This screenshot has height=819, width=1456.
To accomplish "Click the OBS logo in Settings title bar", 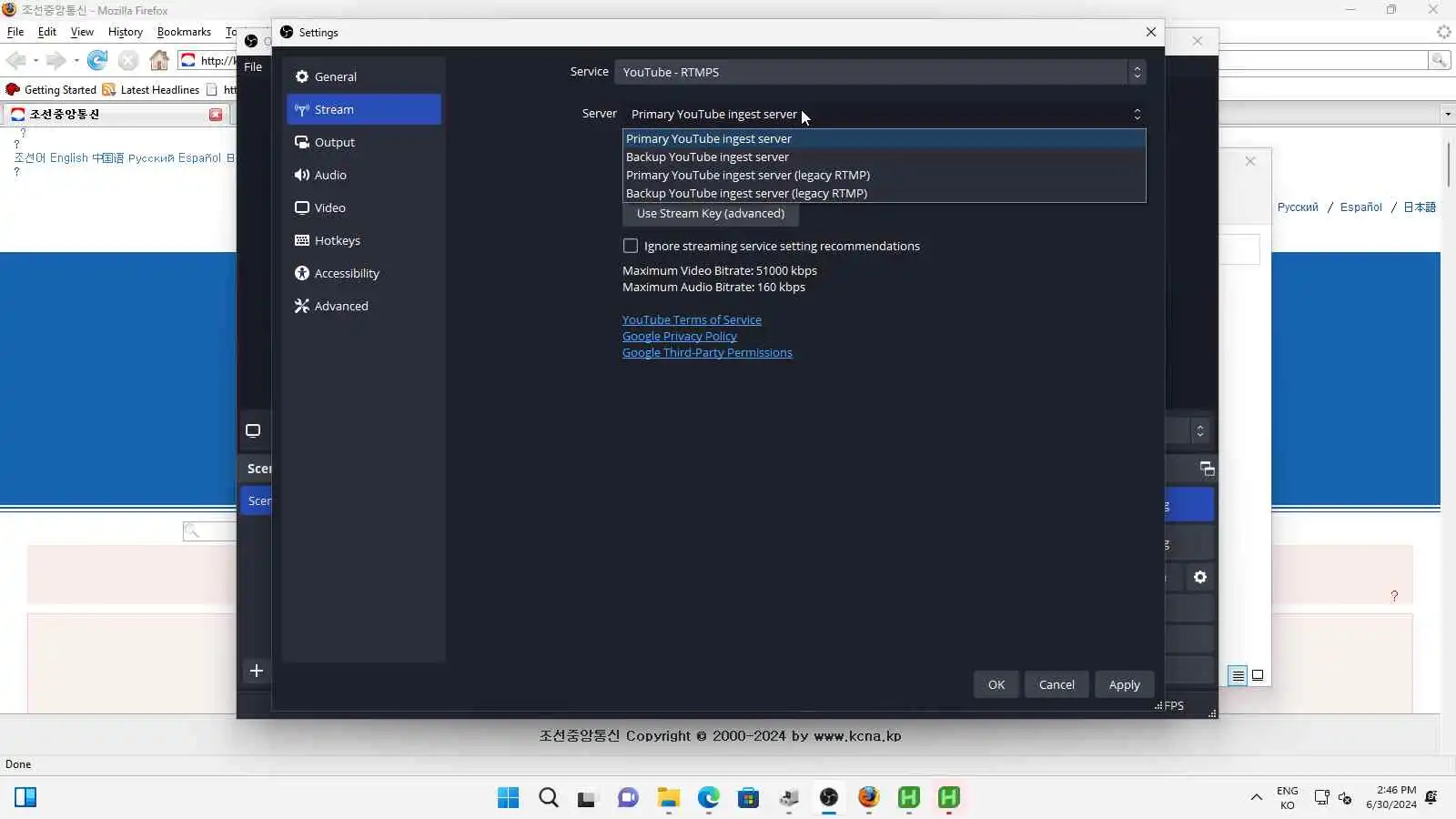I will click(x=287, y=32).
